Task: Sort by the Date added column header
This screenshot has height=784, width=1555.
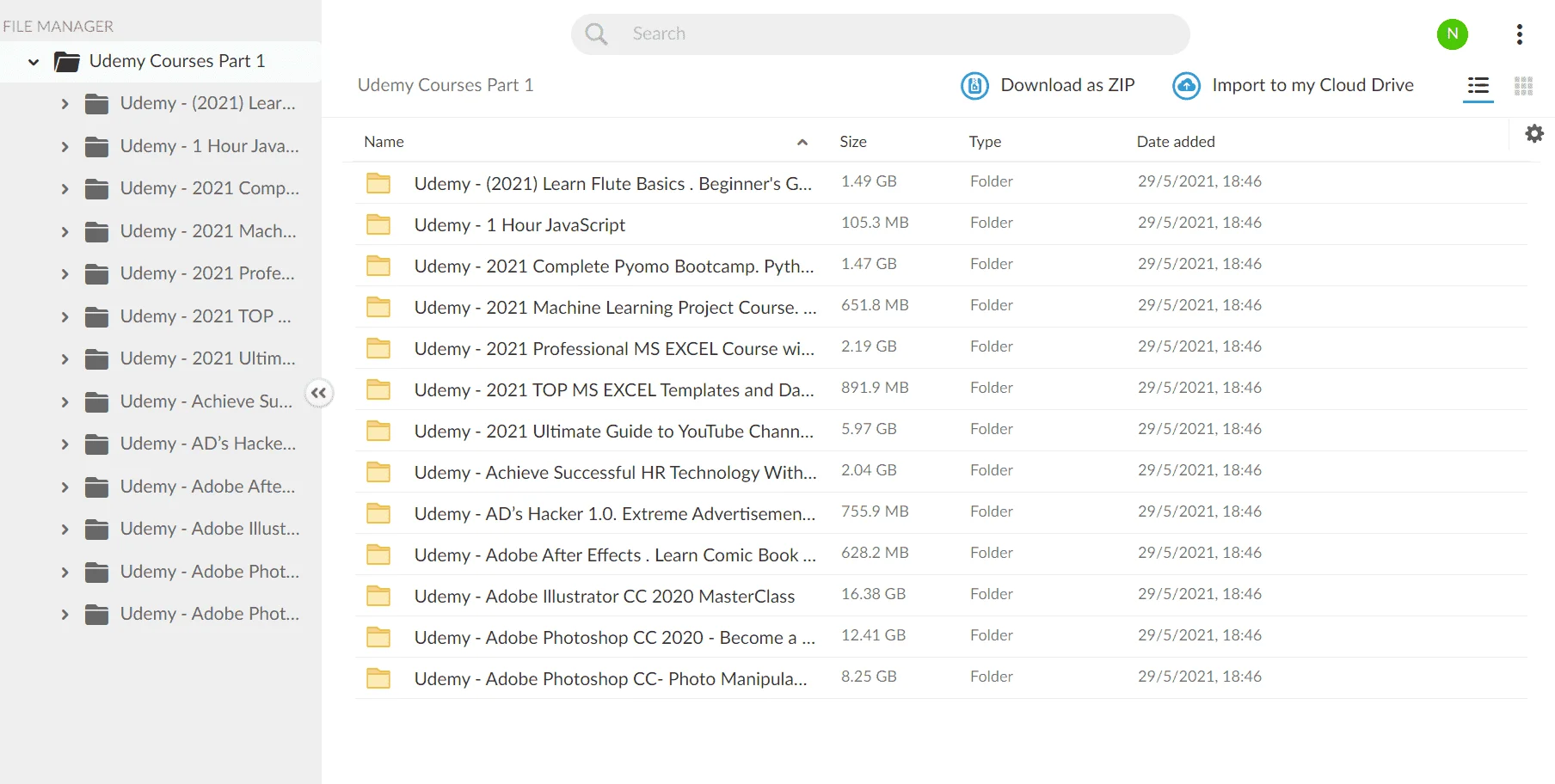Action: tap(1176, 142)
